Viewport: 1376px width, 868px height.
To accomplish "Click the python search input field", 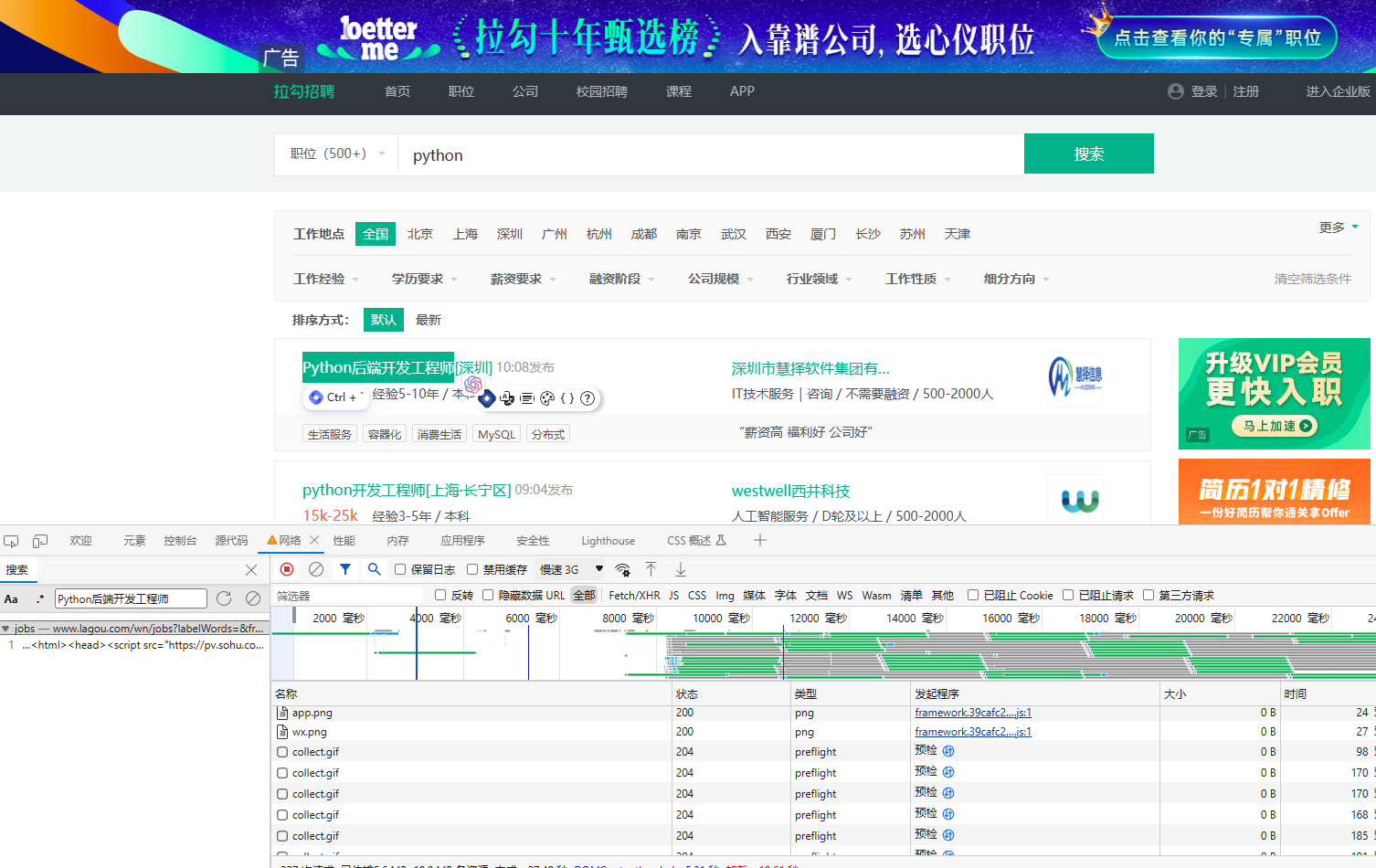I will [x=711, y=154].
